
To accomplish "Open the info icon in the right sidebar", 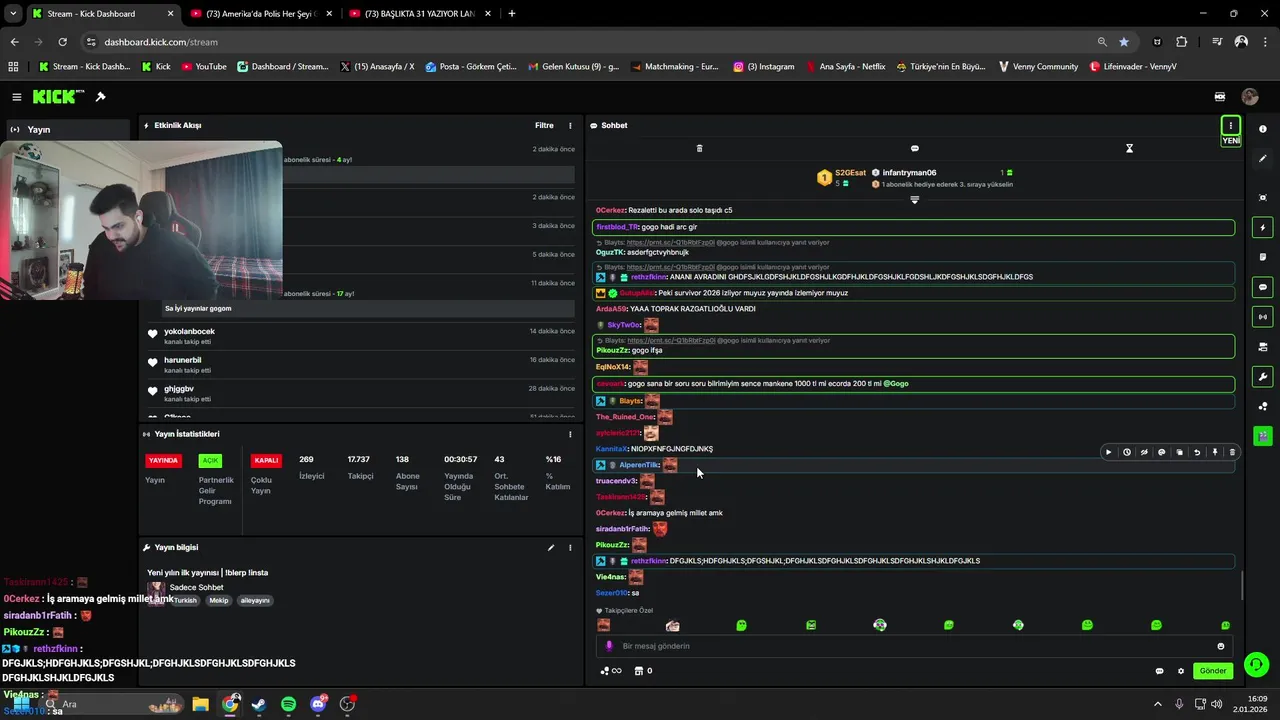I will [1263, 129].
